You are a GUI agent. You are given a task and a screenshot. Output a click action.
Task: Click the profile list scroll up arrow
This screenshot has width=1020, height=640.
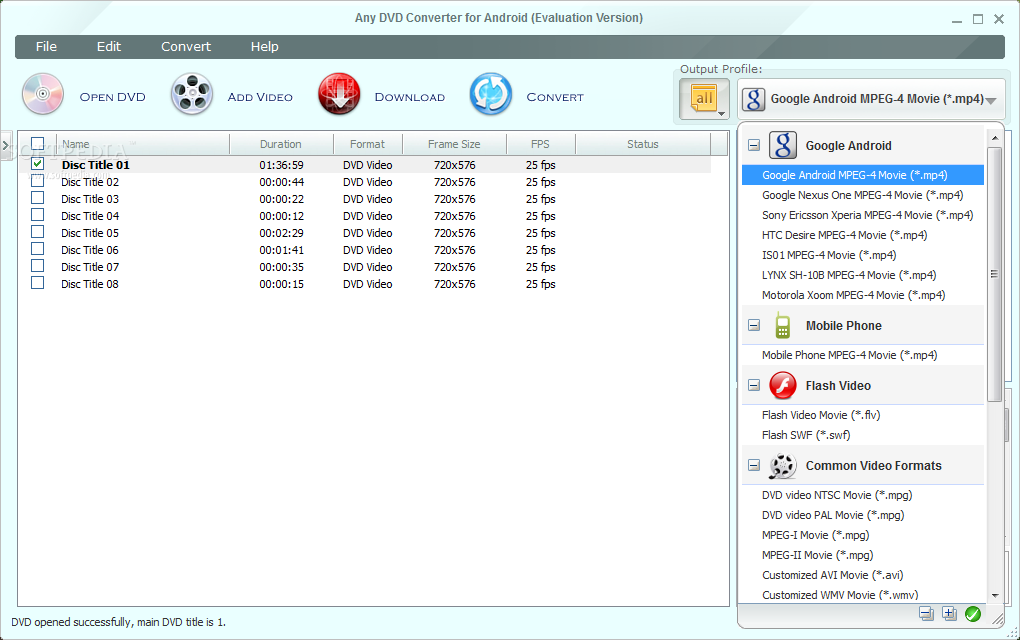995,138
